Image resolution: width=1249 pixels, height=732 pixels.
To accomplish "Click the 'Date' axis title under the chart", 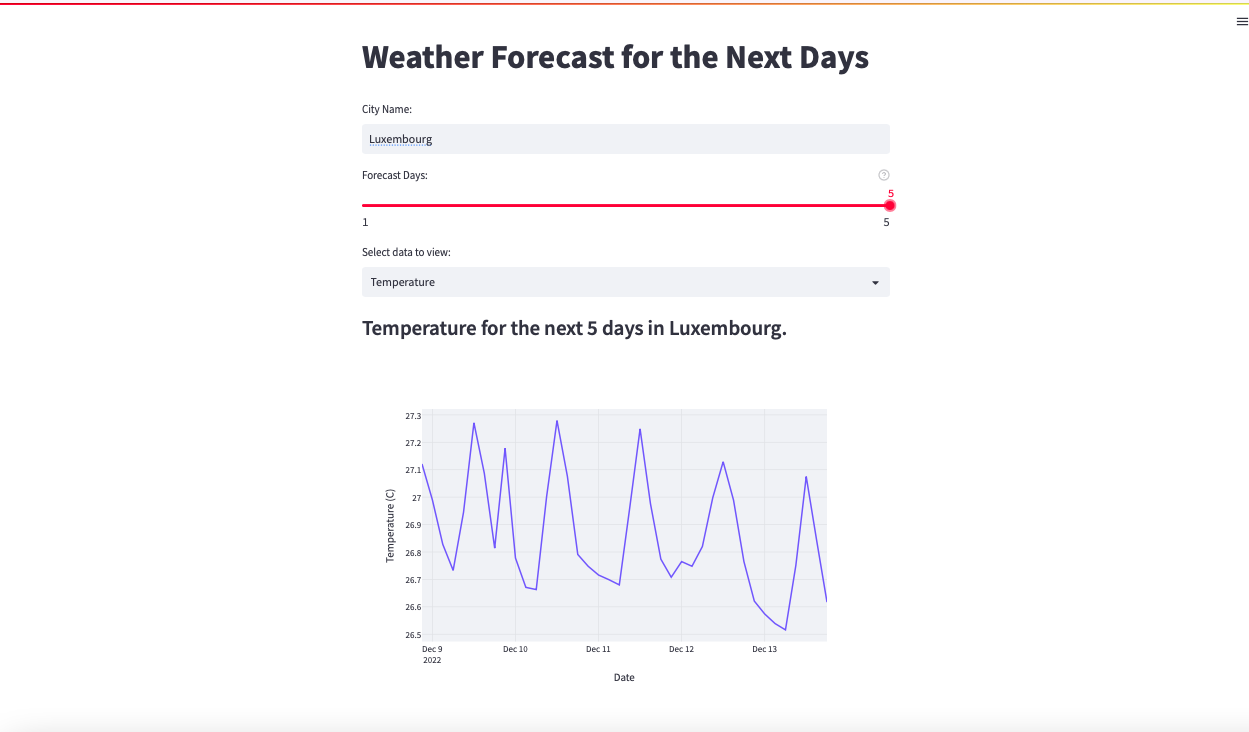I will coord(623,677).
